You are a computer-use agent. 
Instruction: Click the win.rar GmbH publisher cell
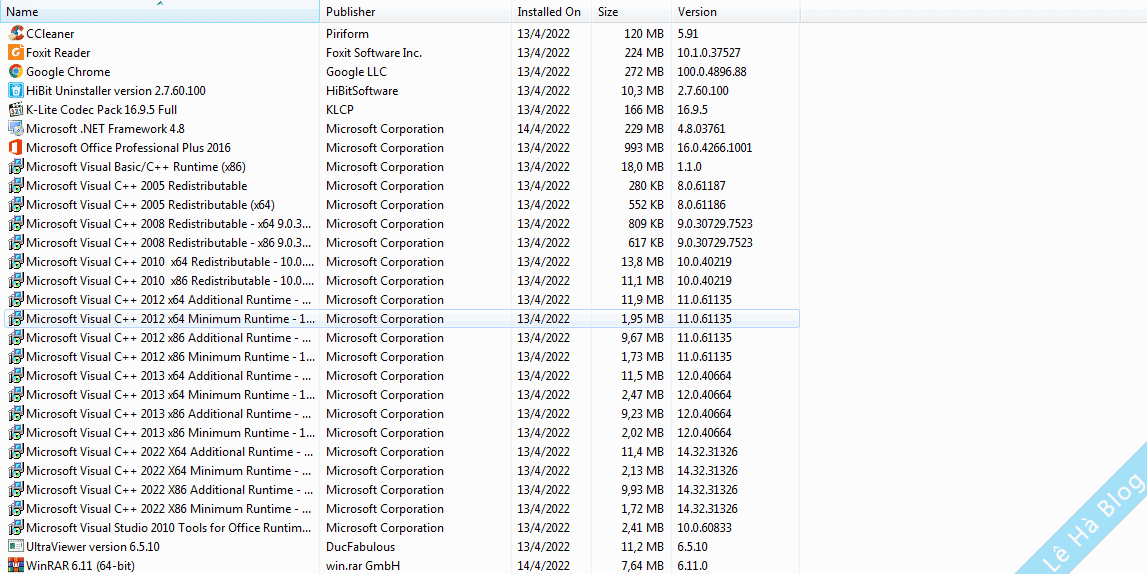pyautogui.click(x=364, y=566)
